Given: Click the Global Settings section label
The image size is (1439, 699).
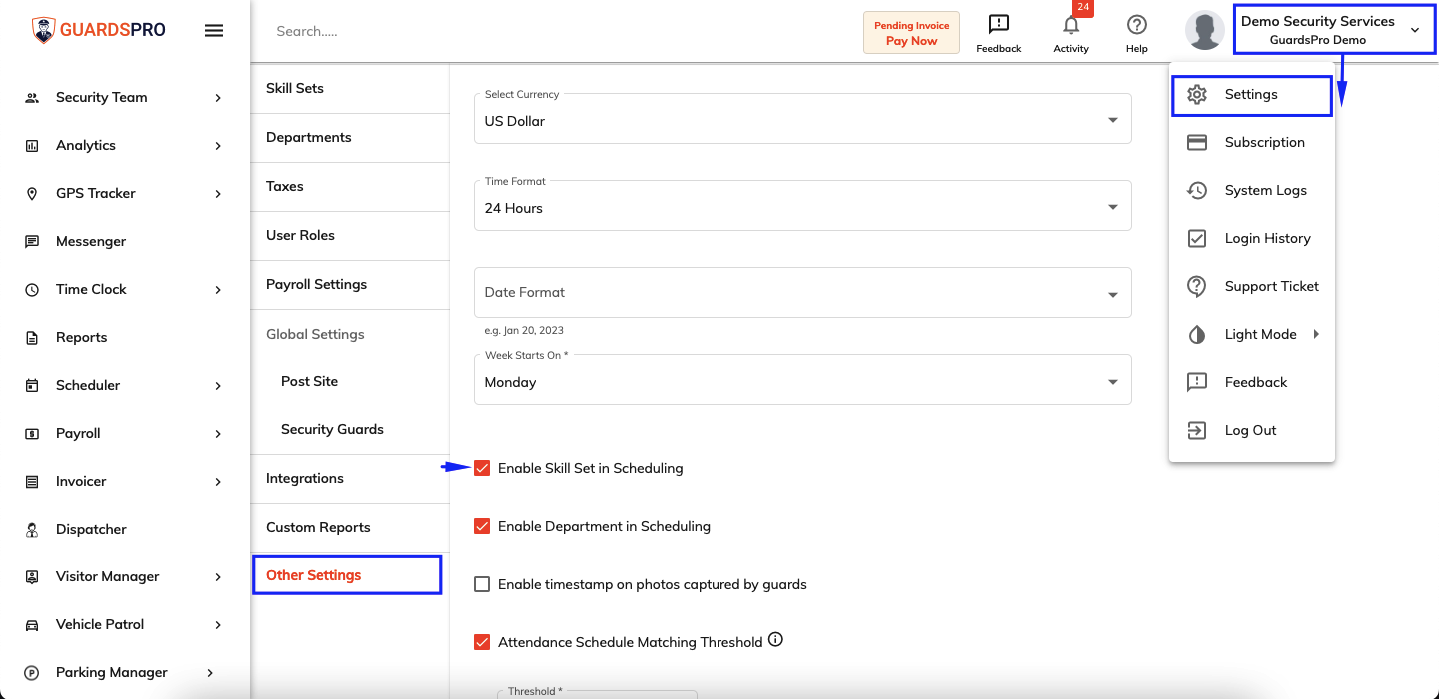Looking at the screenshot, I should (315, 334).
